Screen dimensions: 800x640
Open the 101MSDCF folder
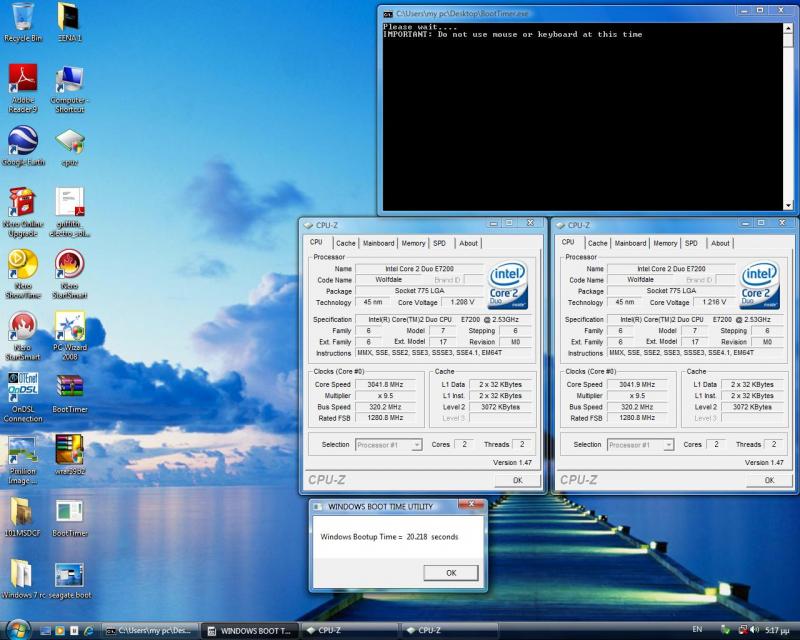click(22, 518)
